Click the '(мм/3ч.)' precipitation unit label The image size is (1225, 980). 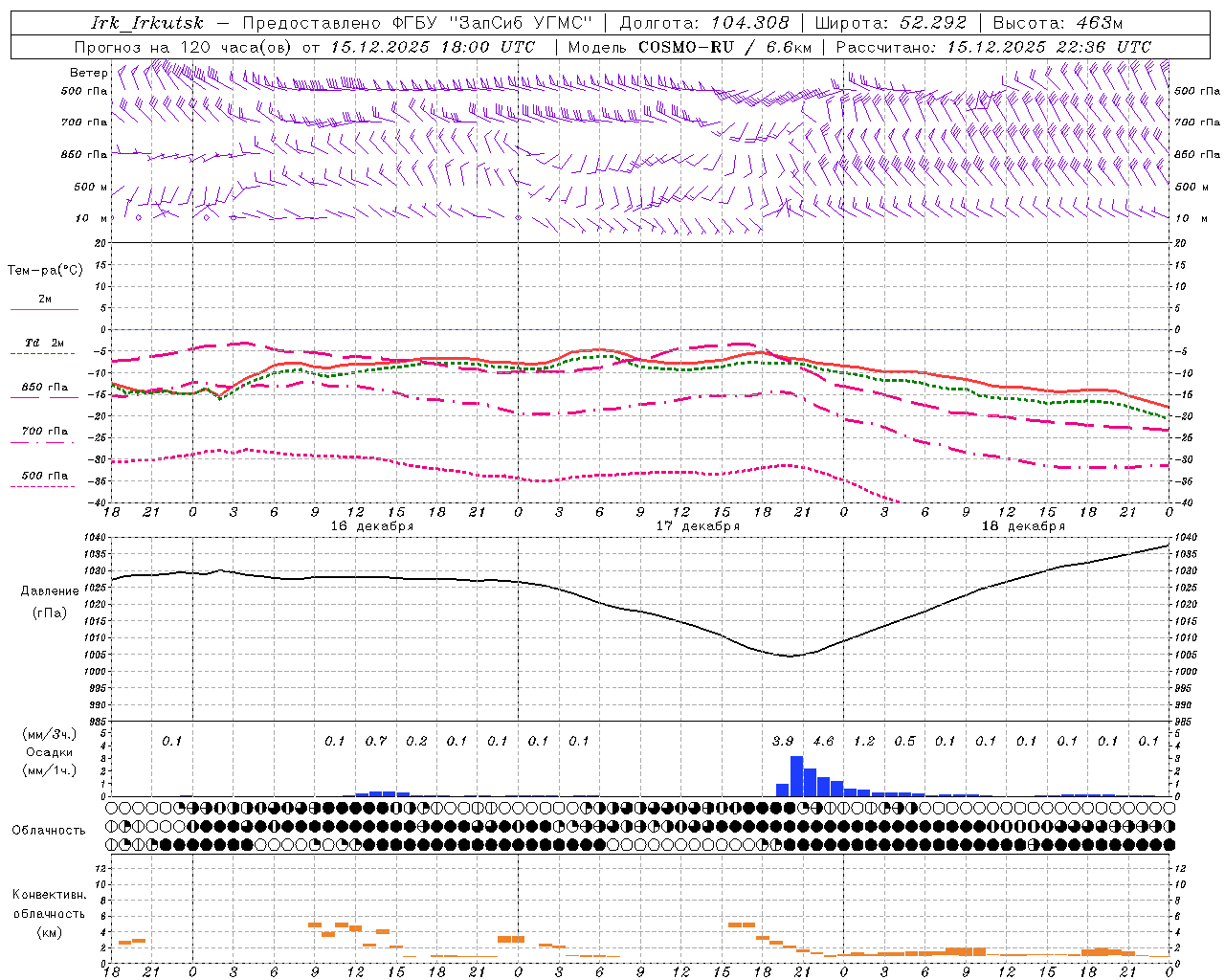[x=49, y=734]
